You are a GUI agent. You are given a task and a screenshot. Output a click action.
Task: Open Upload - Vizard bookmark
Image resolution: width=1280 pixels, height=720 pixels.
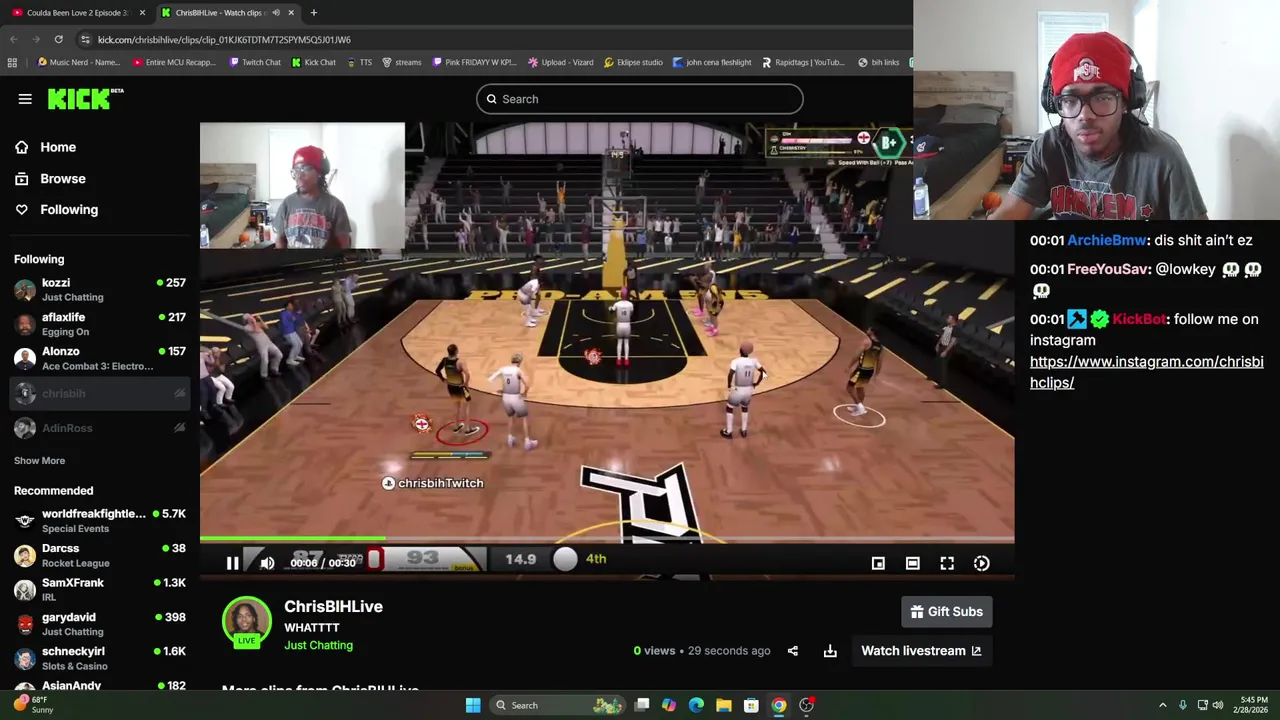click(560, 62)
